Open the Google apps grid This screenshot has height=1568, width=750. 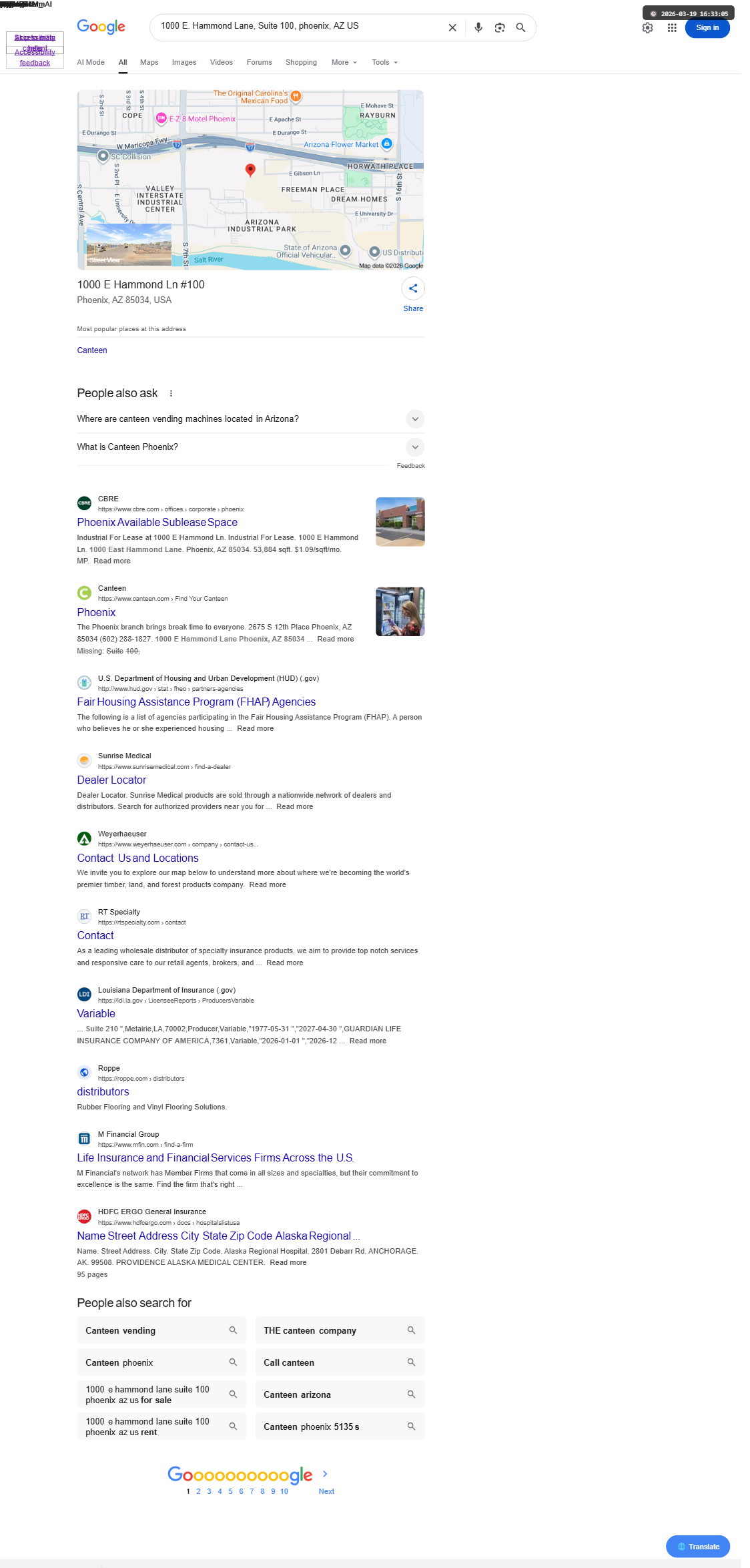tap(672, 27)
